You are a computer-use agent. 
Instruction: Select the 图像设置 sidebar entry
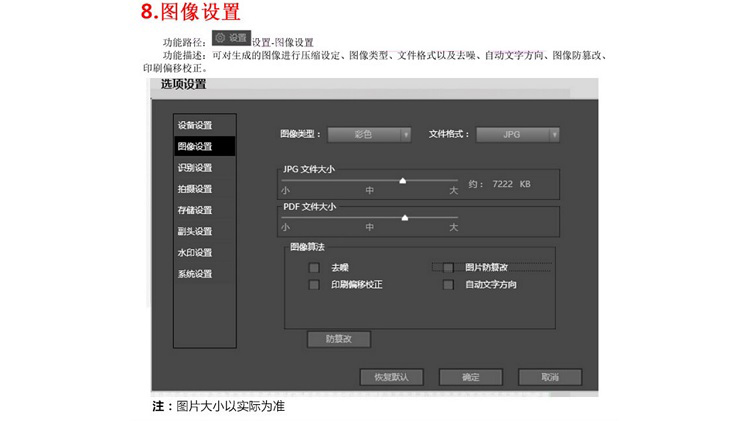pos(205,146)
